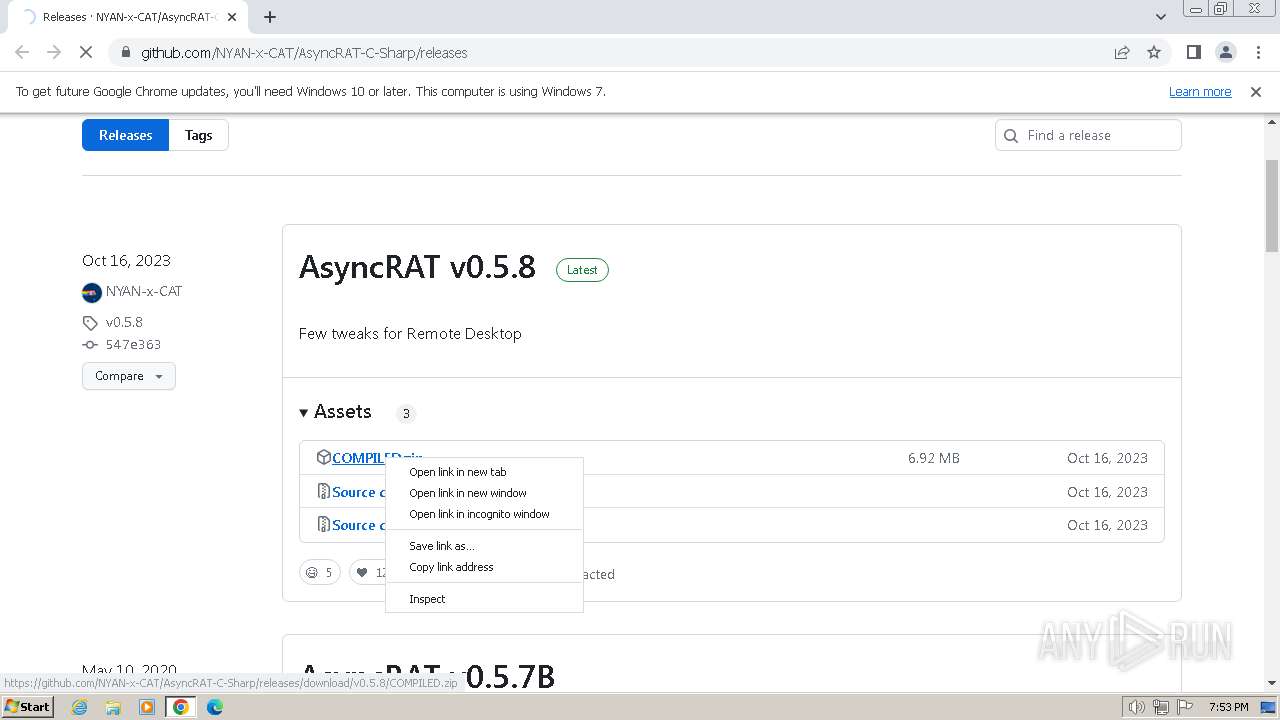
Task: Click the second Source code archive icon
Action: (x=323, y=524)
